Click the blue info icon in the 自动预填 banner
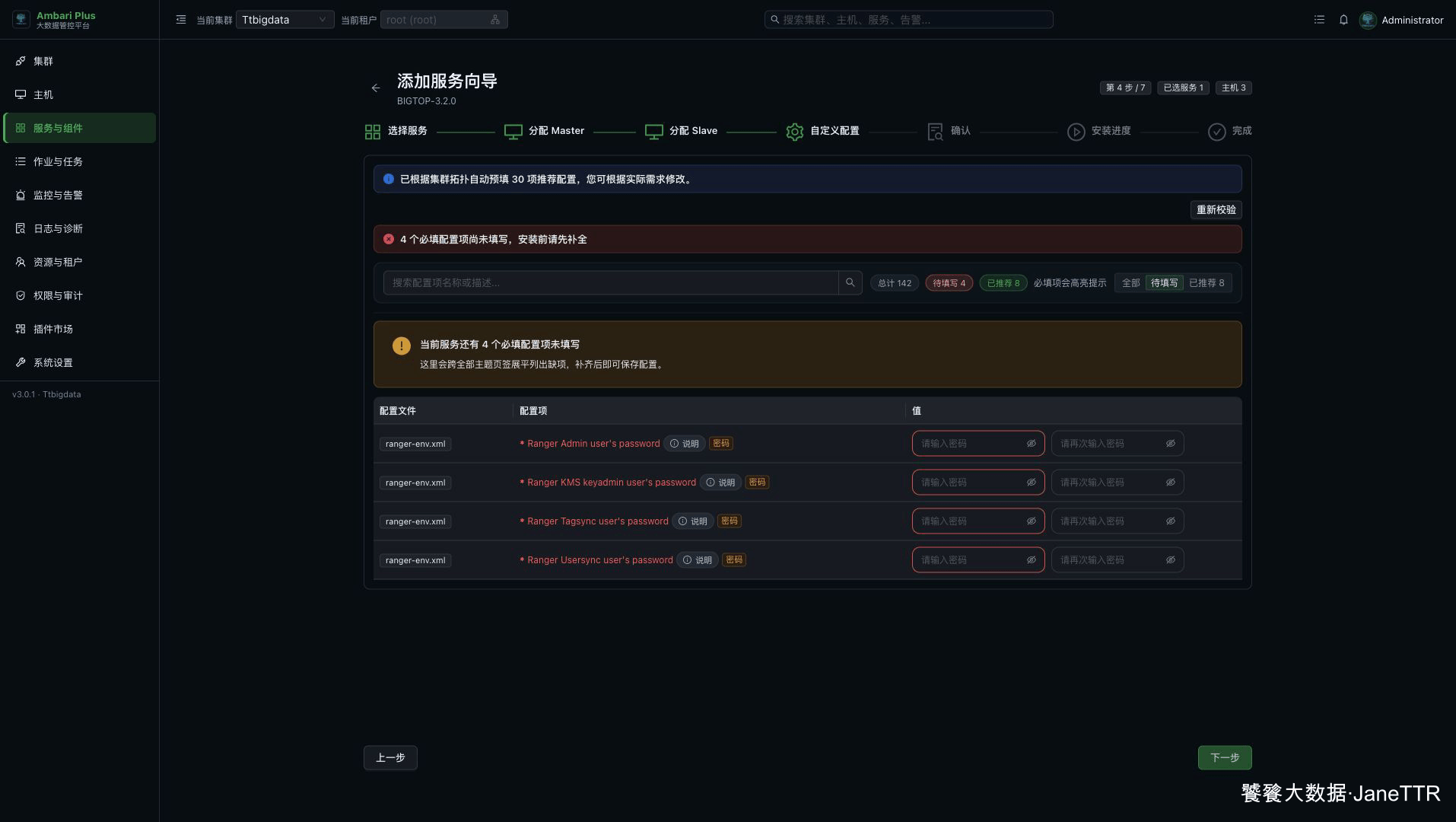The image size is (1456, 822). (x=389, y=179)
